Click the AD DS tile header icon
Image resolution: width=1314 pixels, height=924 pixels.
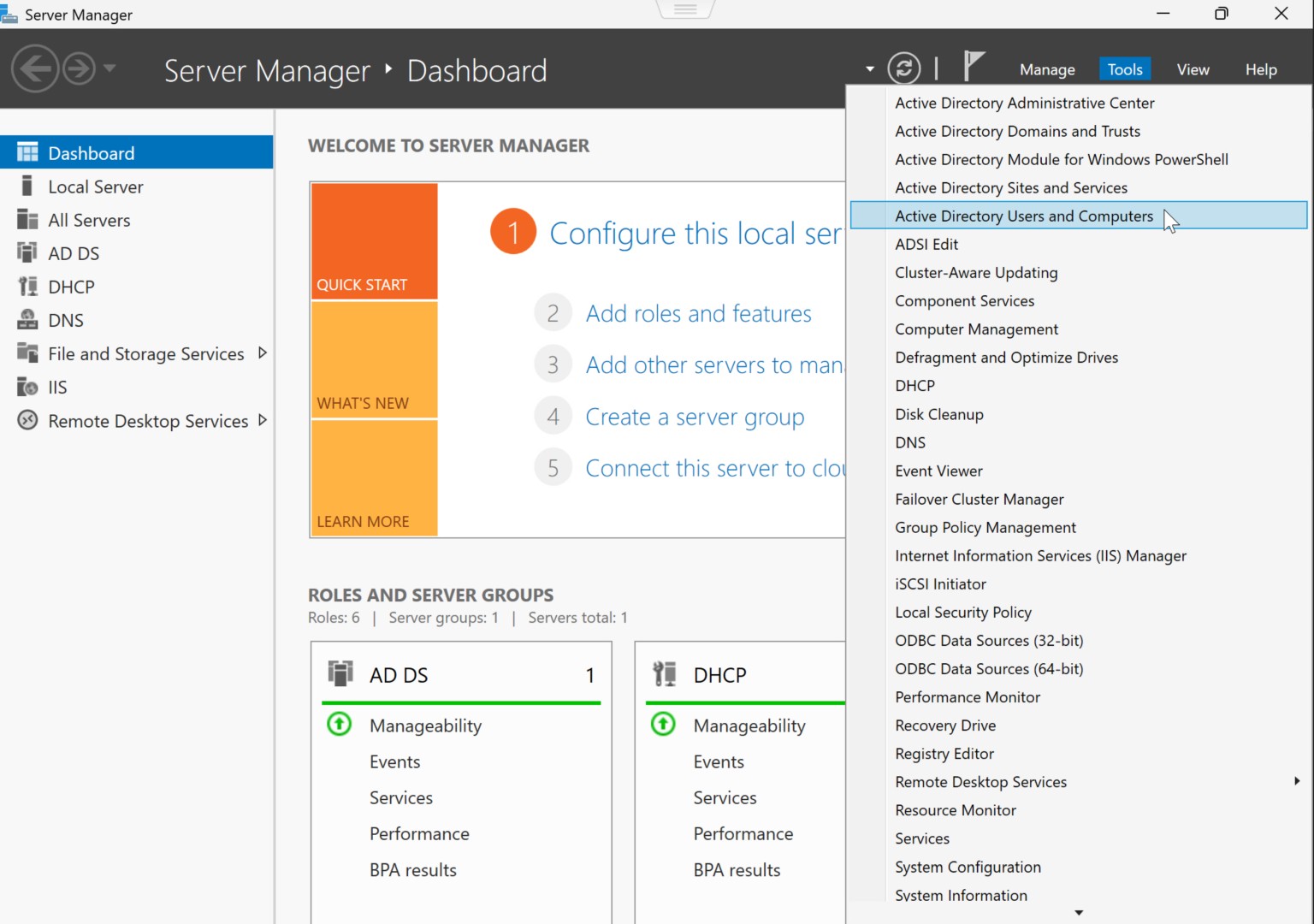click(340, 673)
